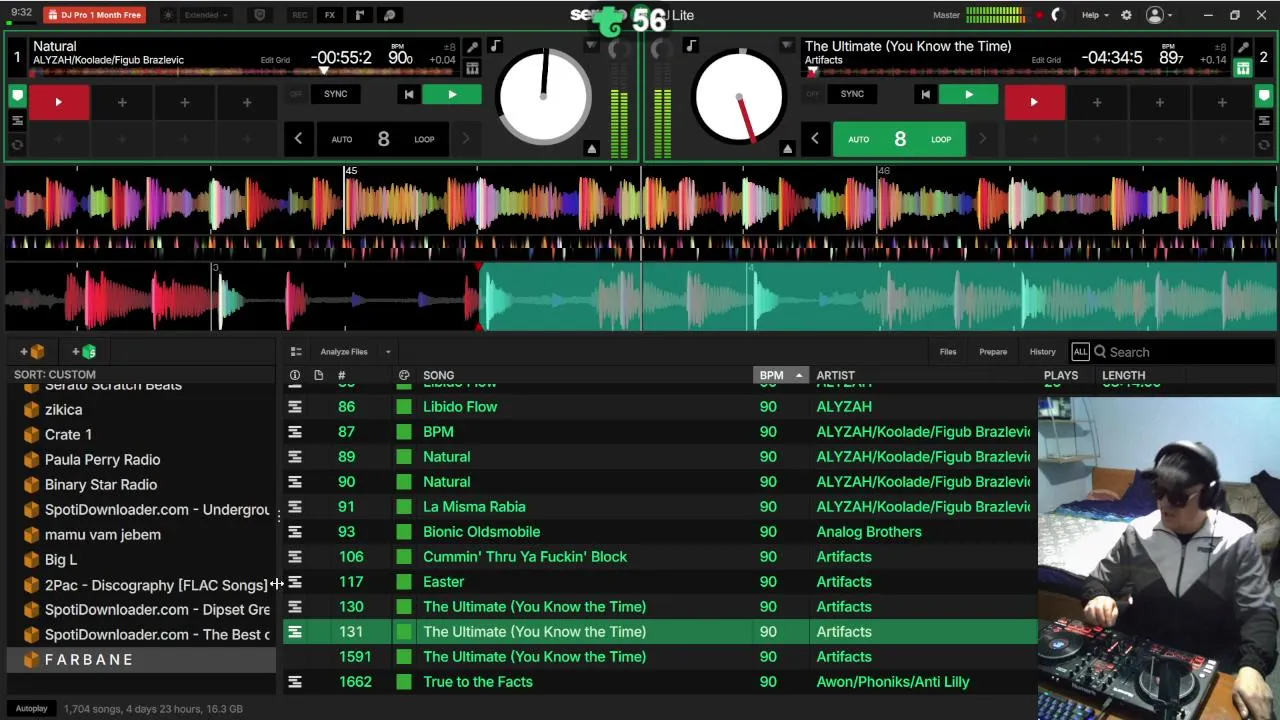
Task: Click the Autoplay button
Action: [x=31, y=709]
